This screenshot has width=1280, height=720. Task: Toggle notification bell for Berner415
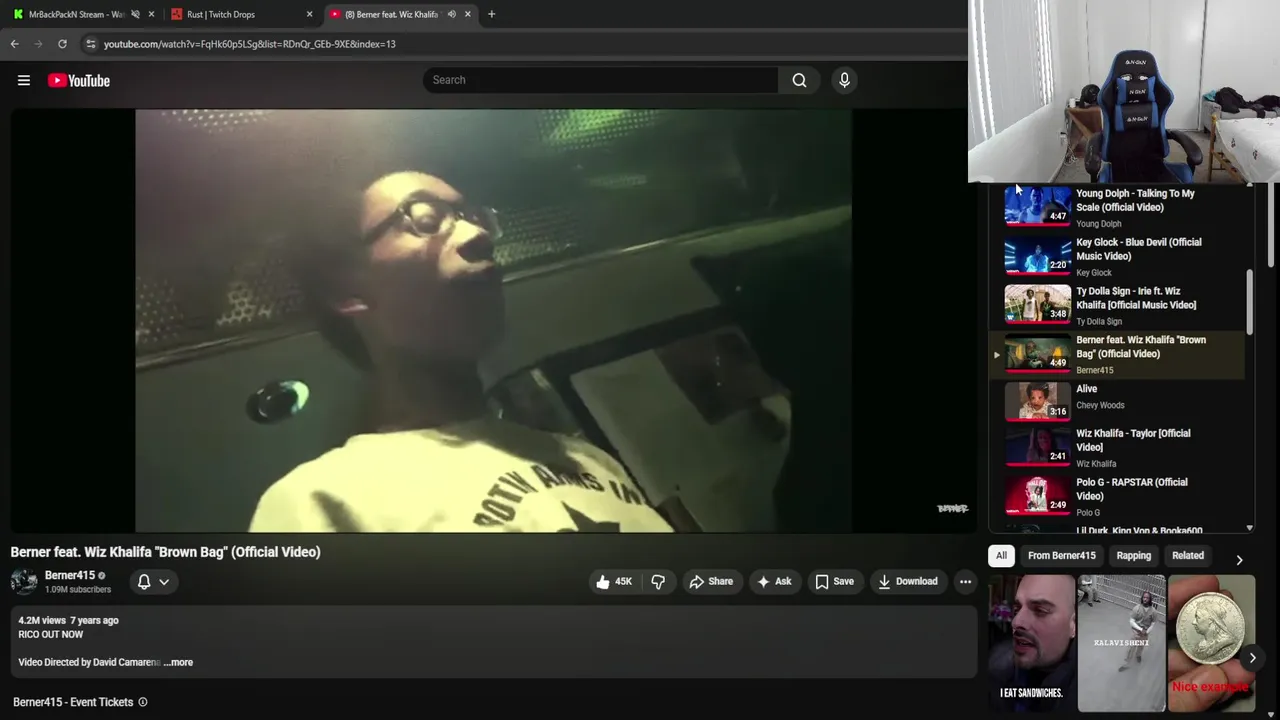click(144, 581)
